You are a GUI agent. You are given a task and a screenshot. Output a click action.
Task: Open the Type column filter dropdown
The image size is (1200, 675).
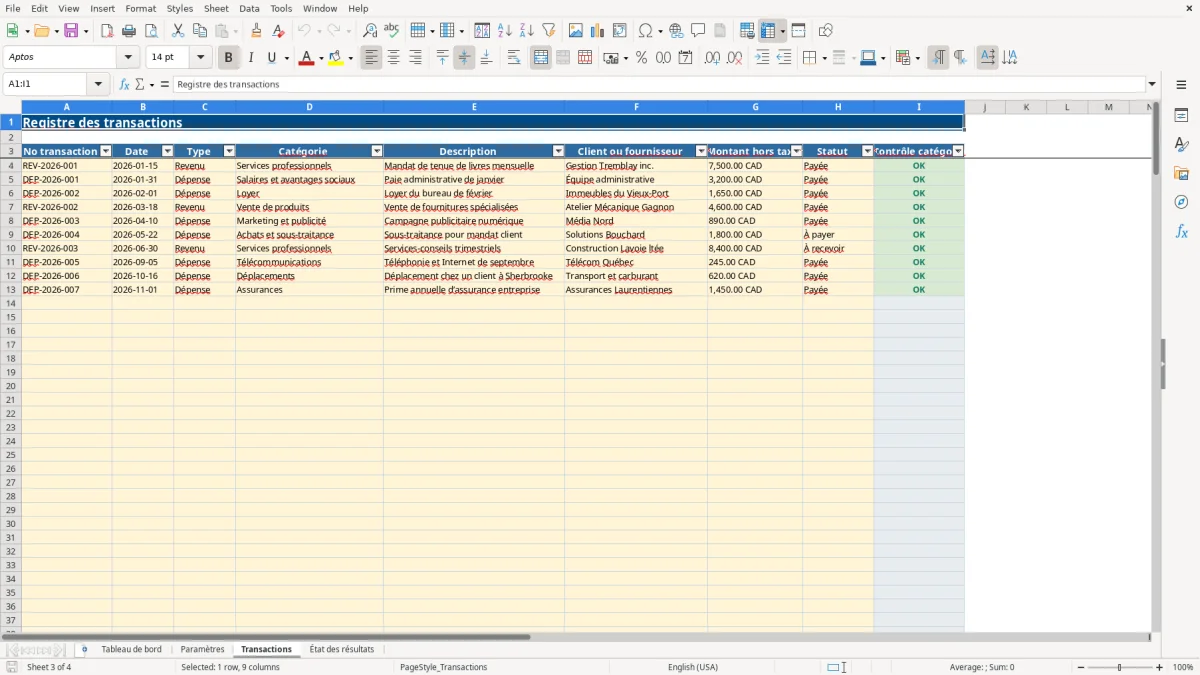coord(229,152)
